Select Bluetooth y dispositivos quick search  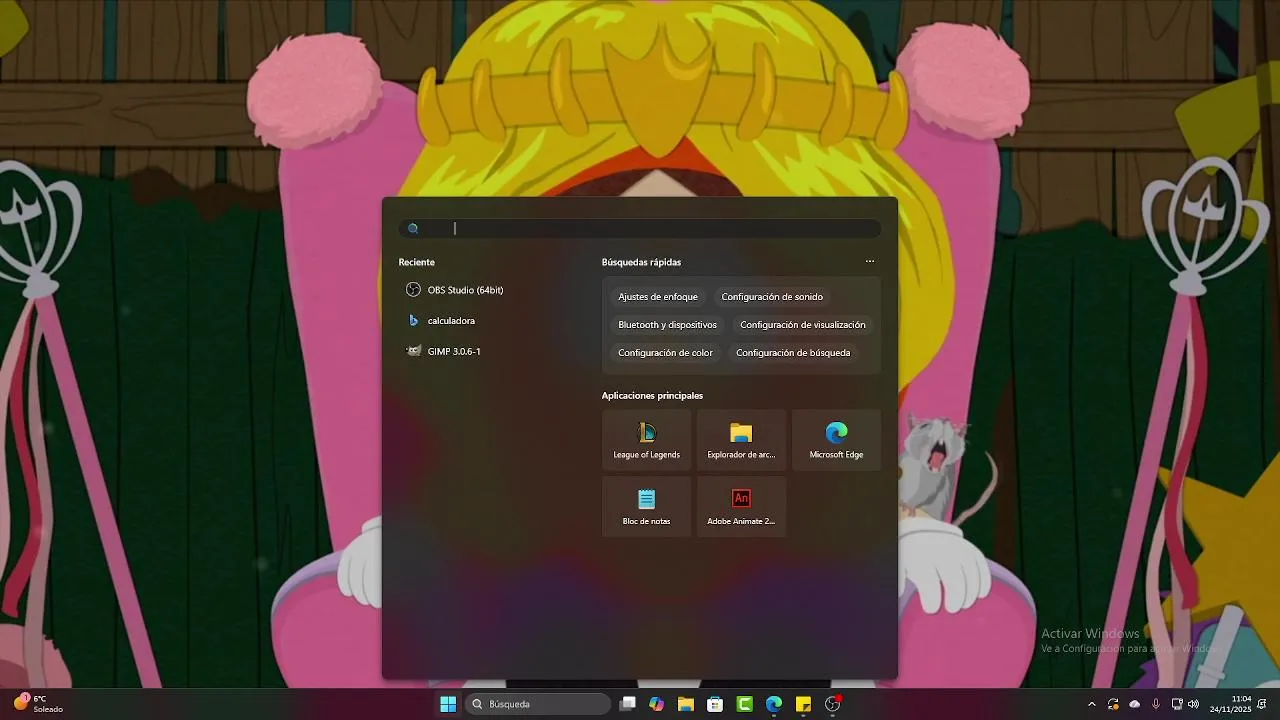[x=667, y=325]
